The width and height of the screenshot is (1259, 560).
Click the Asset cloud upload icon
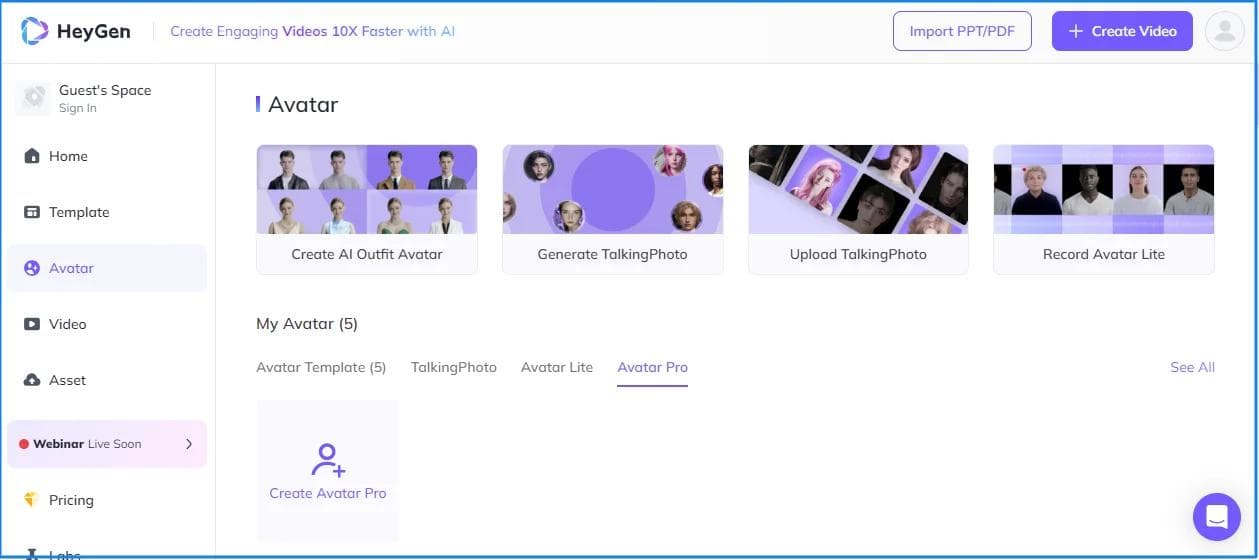32,380
